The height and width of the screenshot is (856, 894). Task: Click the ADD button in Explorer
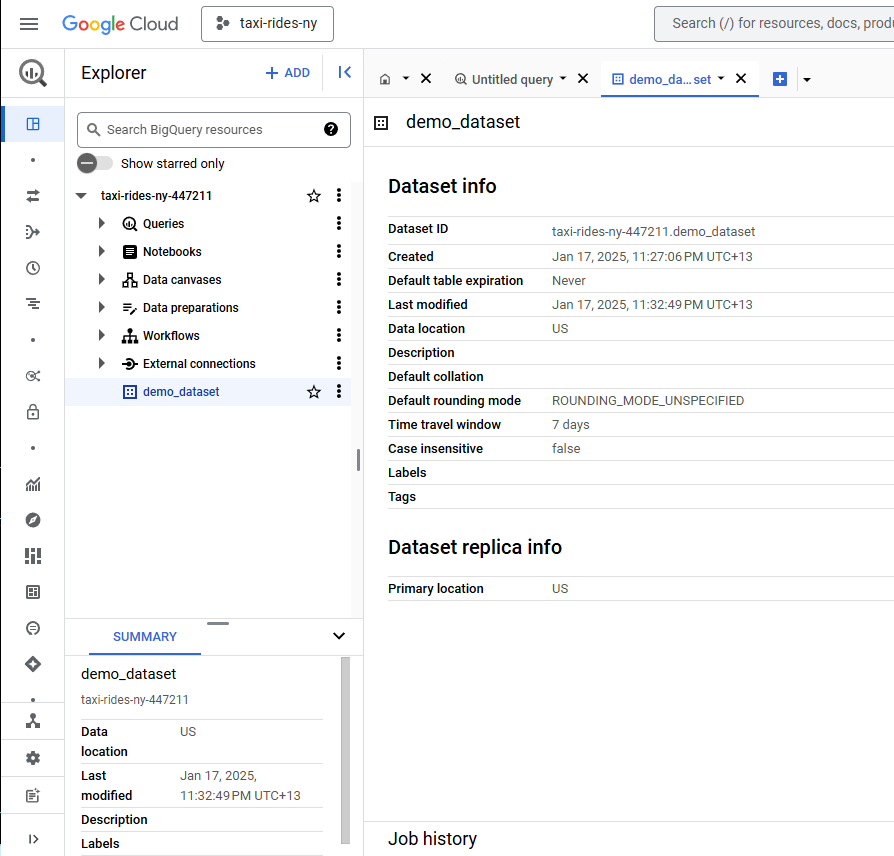(x=288, y=73)
